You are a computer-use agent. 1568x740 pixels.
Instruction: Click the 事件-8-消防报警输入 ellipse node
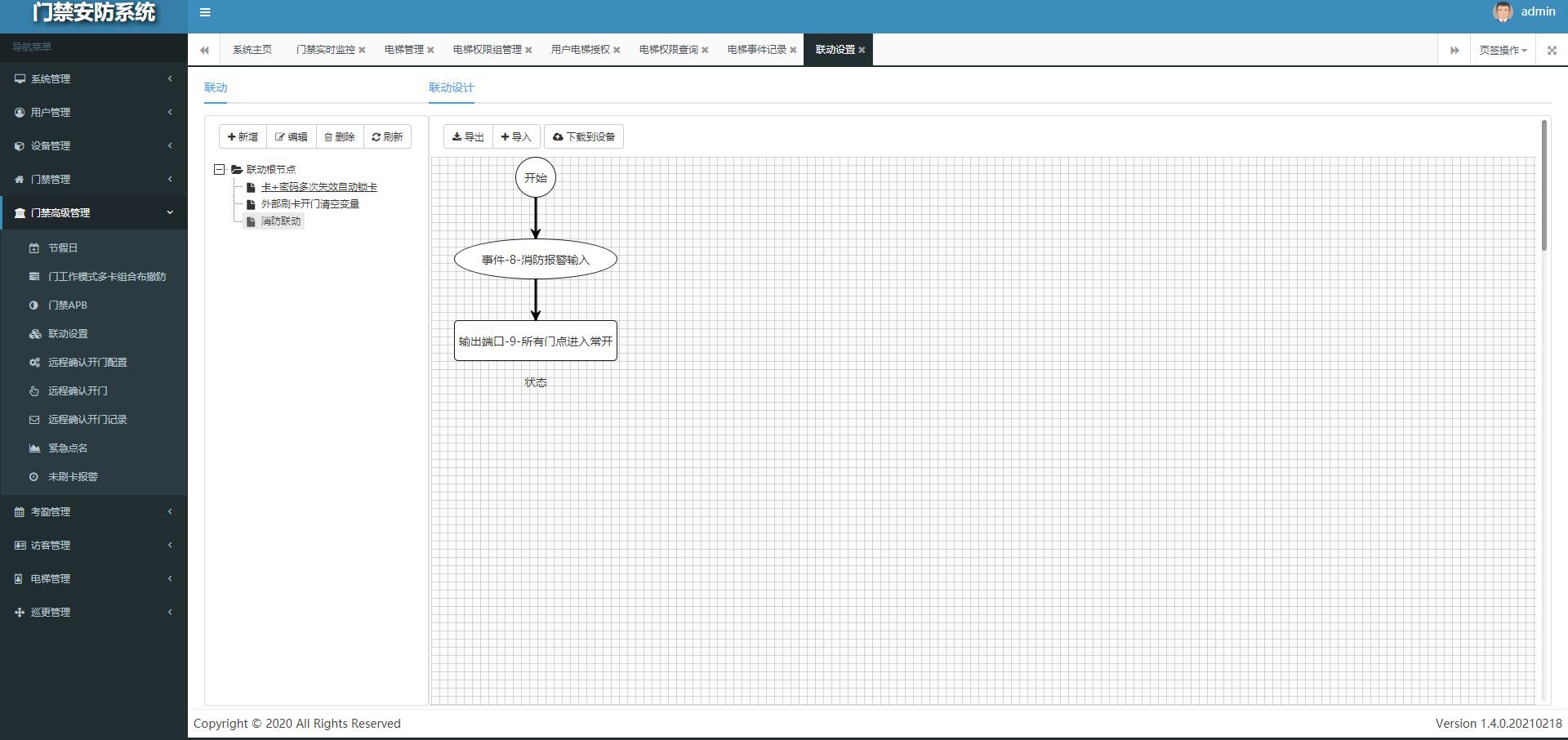(536, 260)
